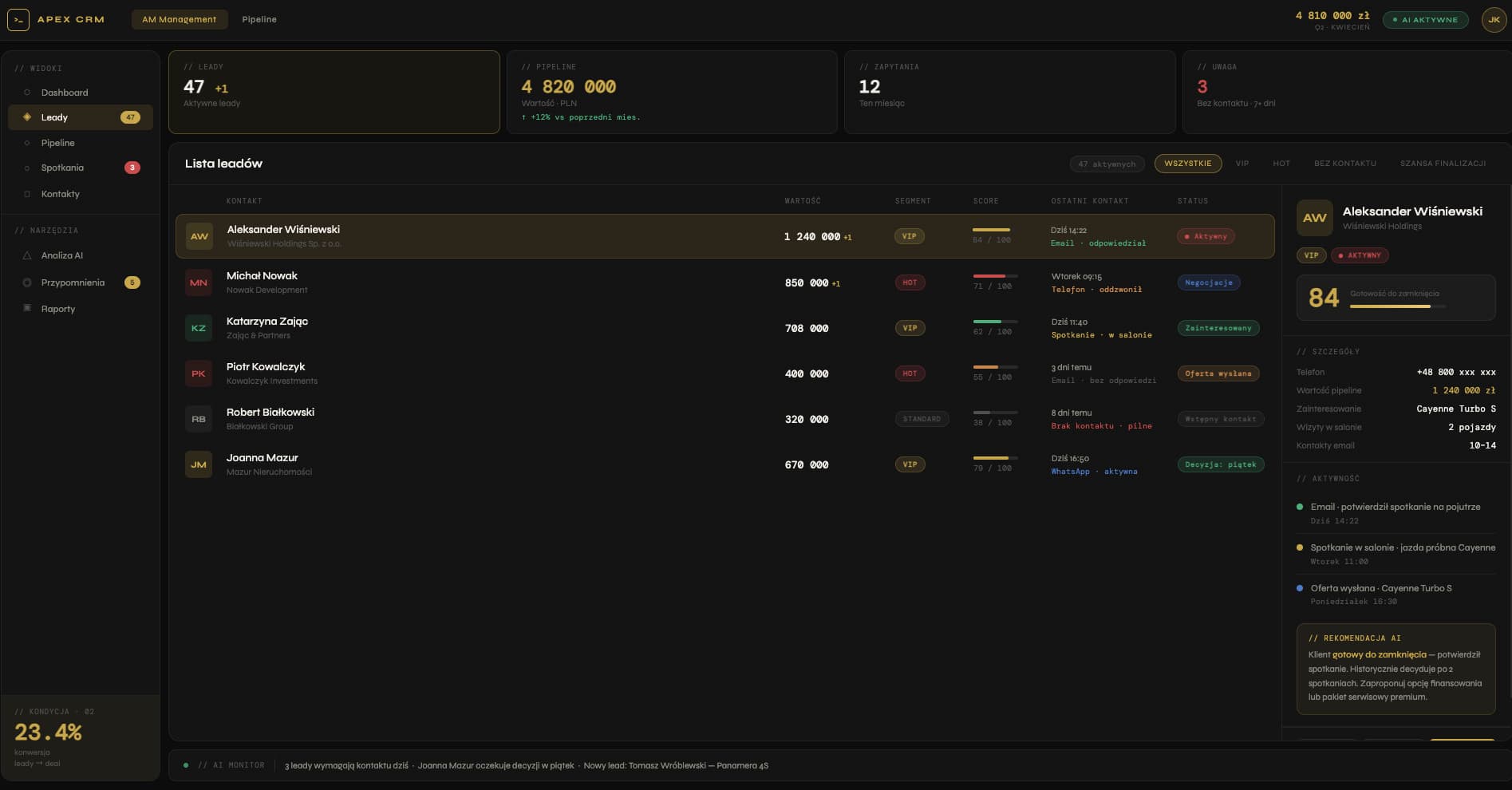Select the Piotr Kowalczyk lead name
The image size is (1512, 790).
click(x=266, y=367)
